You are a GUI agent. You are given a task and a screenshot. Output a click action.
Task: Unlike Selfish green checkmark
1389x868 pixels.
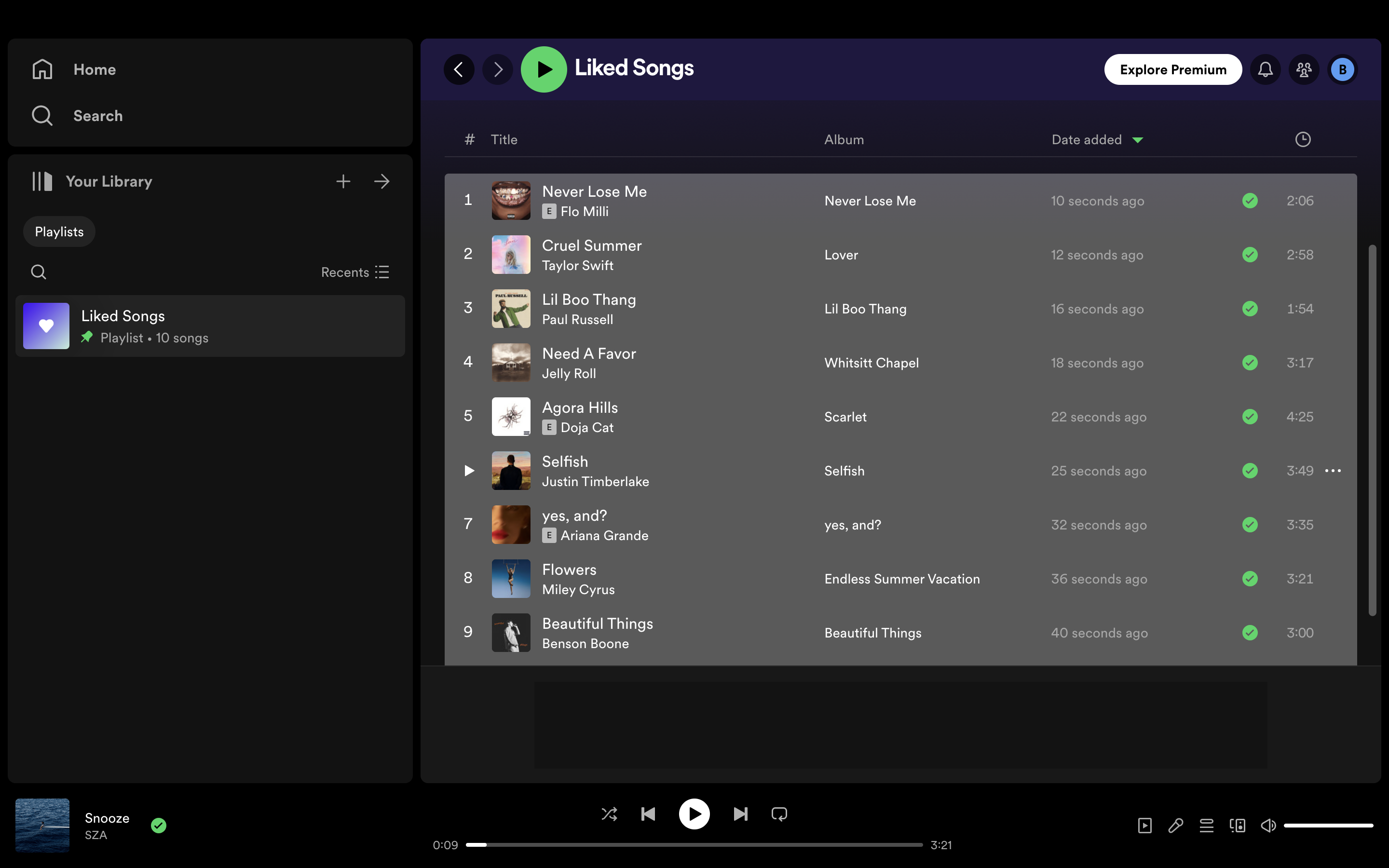tap(1250, 470)
